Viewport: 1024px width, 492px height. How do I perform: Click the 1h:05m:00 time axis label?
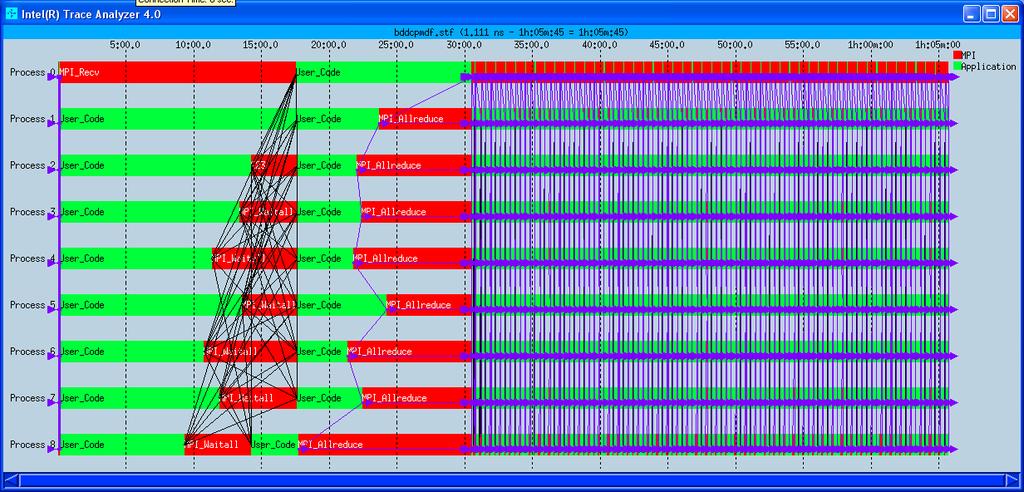pyautogui.click(x=938, y=45)
